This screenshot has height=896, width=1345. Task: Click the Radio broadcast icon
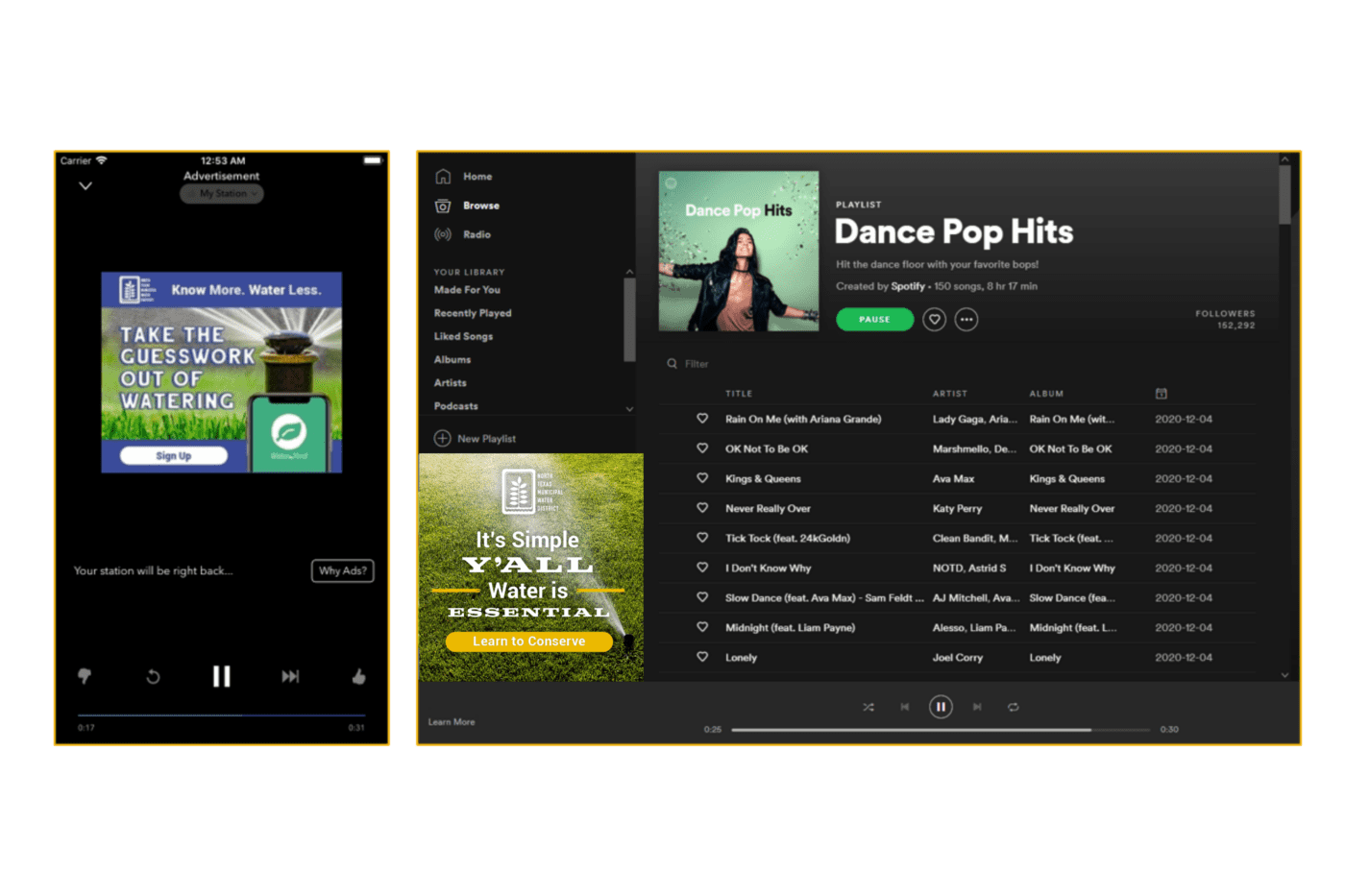click(443, 234)
